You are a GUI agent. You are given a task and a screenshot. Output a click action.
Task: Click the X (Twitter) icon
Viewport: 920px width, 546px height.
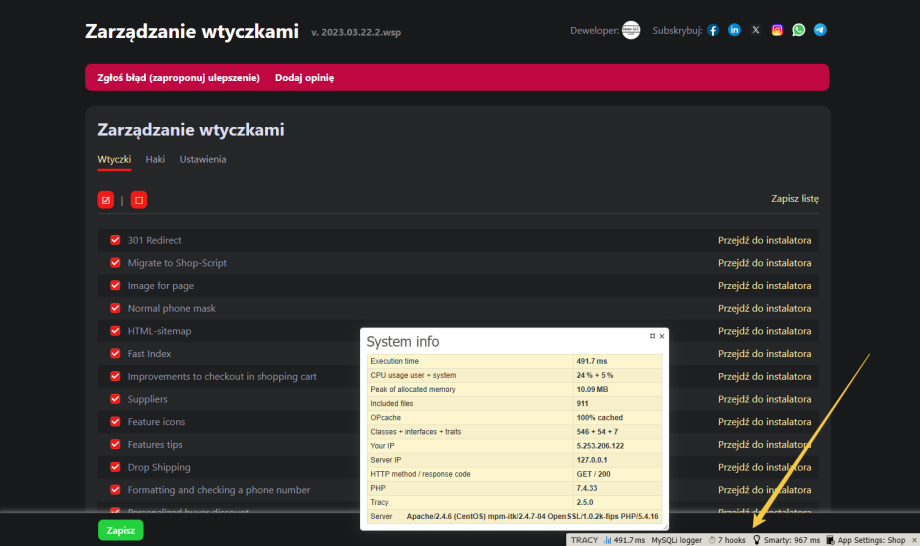pos(756,30)
